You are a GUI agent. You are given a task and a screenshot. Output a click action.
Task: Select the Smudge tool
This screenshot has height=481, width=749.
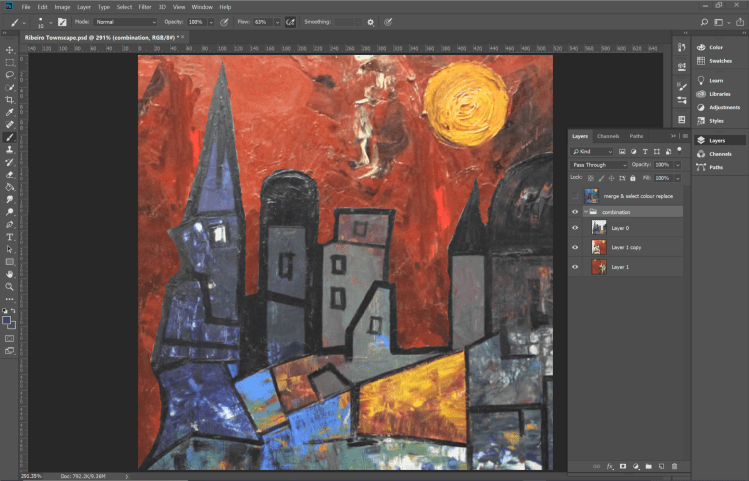pos(10,200)
